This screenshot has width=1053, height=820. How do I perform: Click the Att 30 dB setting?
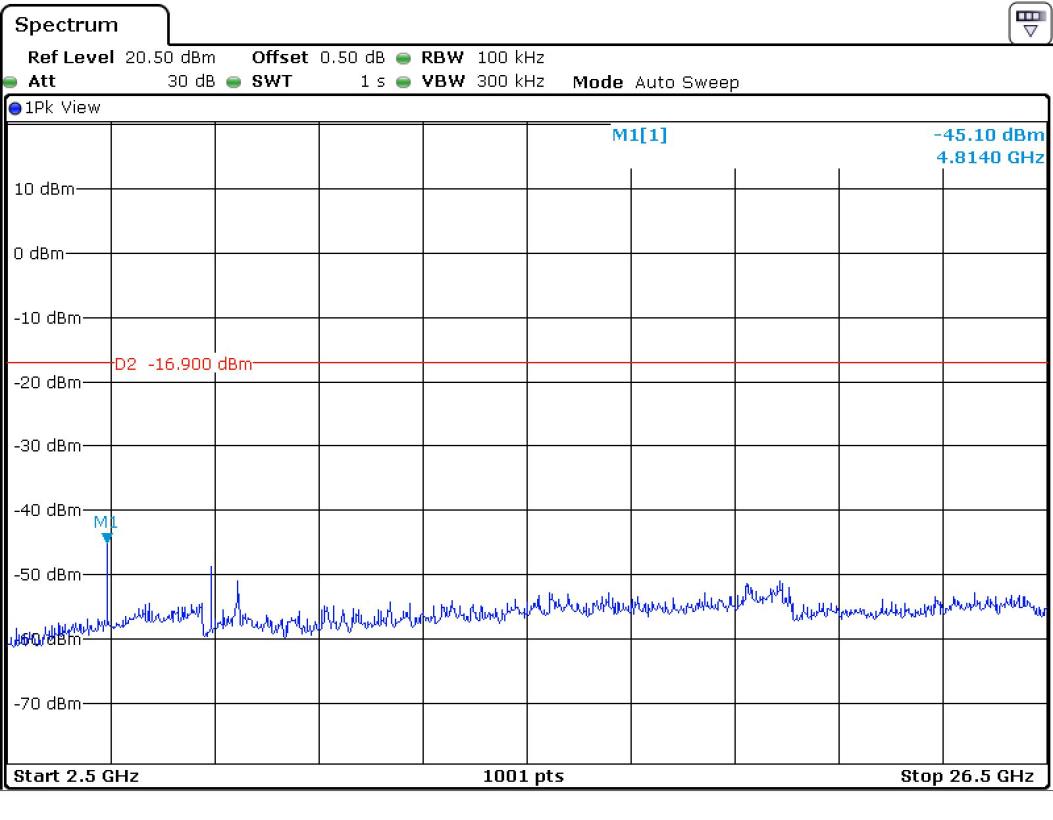[x=122, y=81]
